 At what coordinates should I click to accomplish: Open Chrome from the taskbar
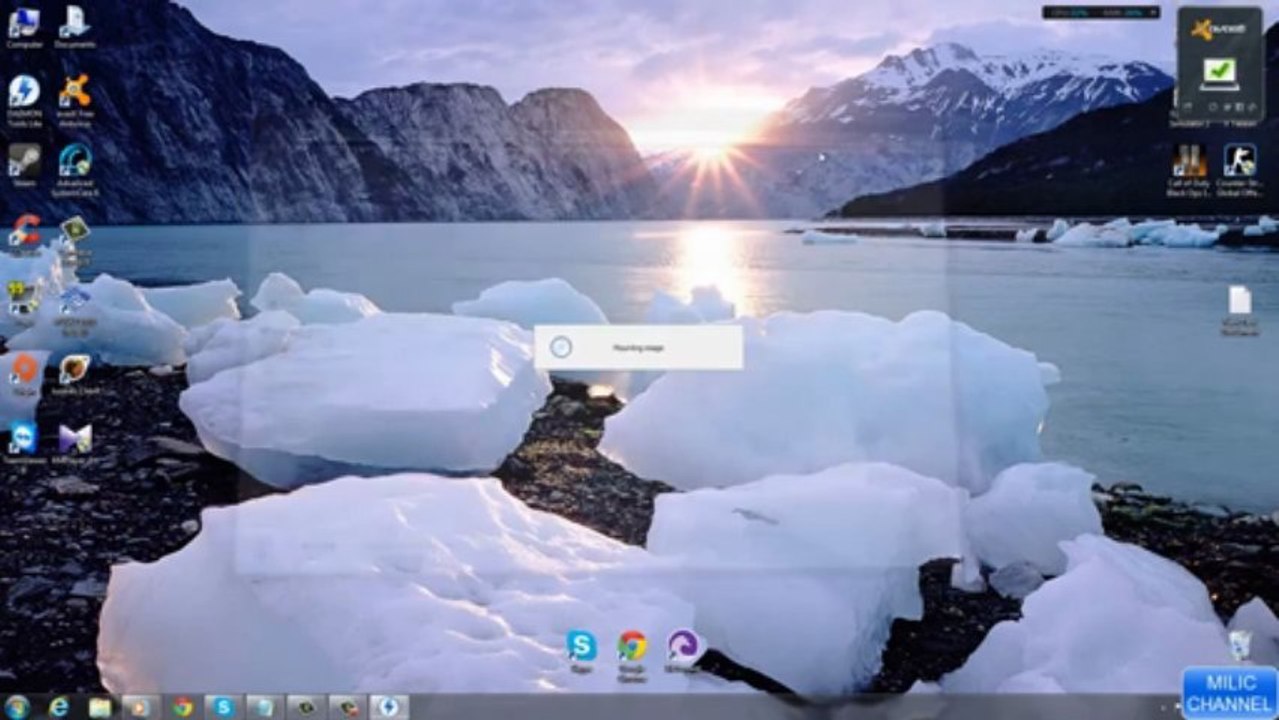point(182,707)
